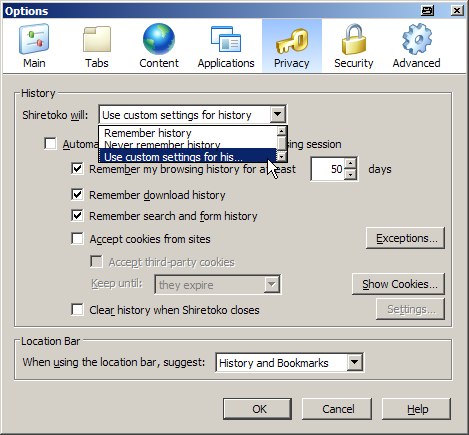Select the Advanced gear icon
Viewport: 469px width, 435px height.
pyautogui.click(x=417, y=39)
